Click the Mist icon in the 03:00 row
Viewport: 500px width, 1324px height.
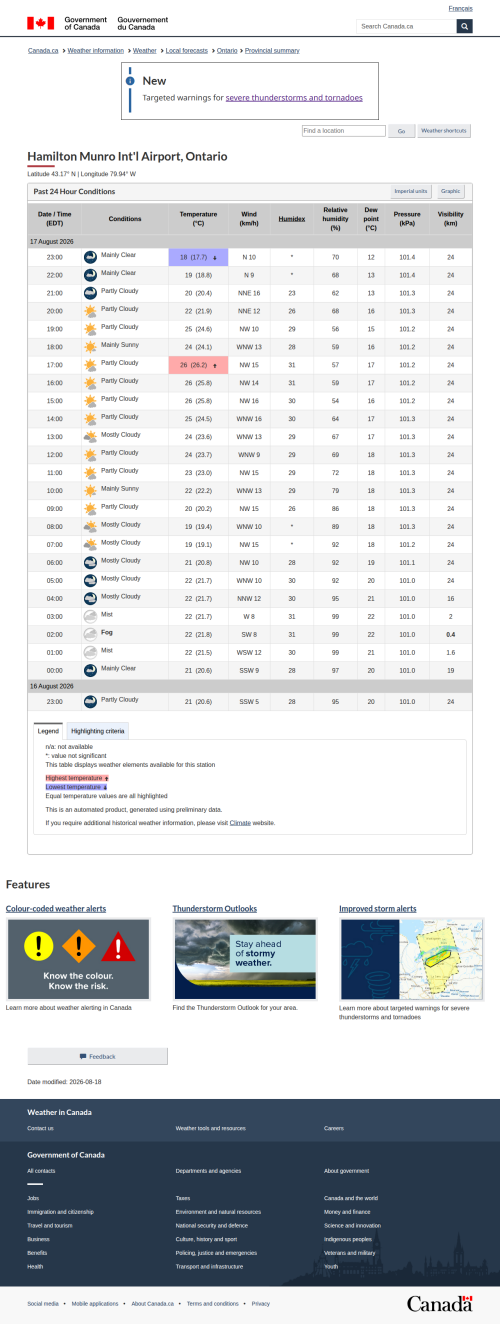(90, 617)
